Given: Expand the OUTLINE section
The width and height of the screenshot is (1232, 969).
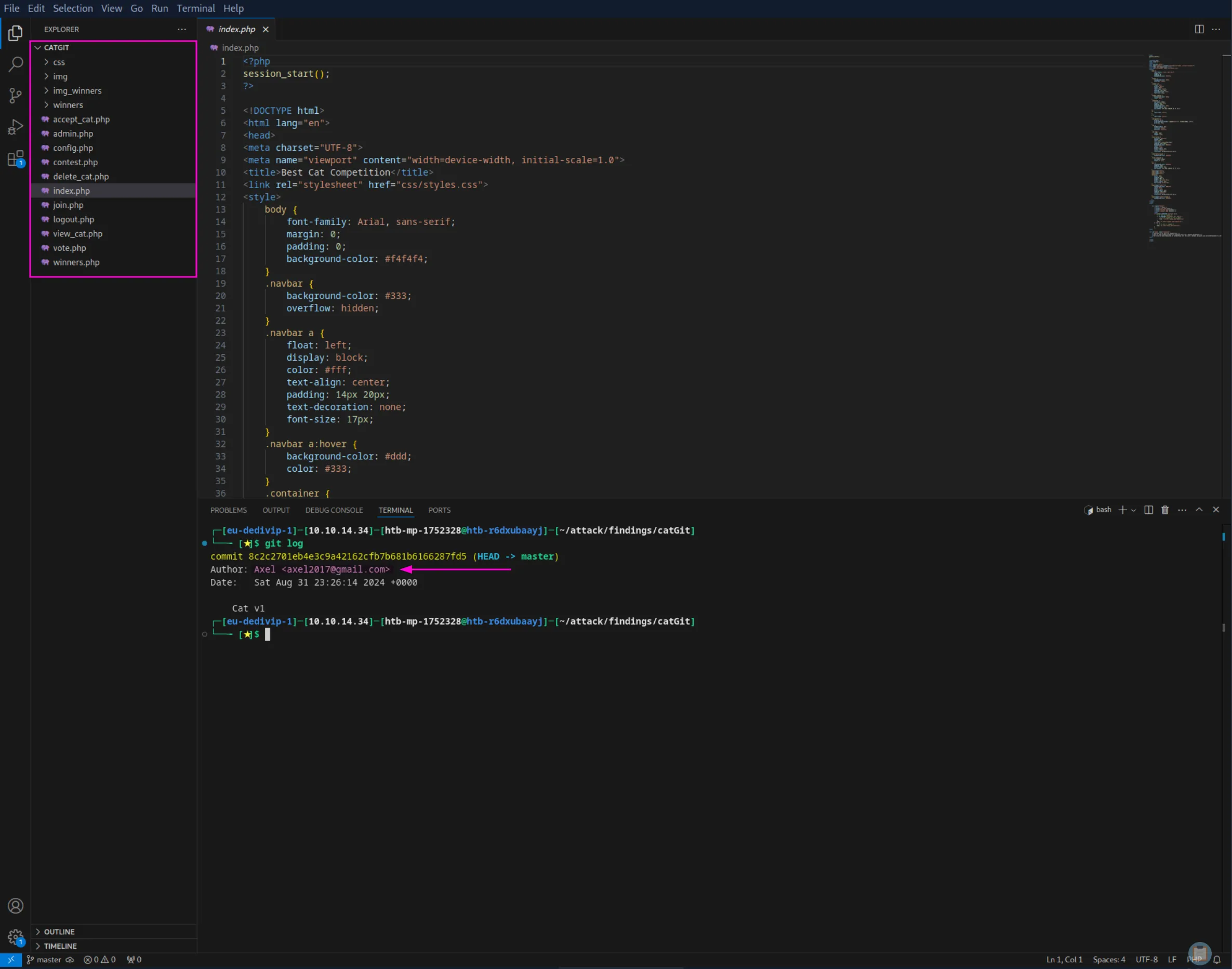Looking at the screenshot, I should click(x=113, y=932).
